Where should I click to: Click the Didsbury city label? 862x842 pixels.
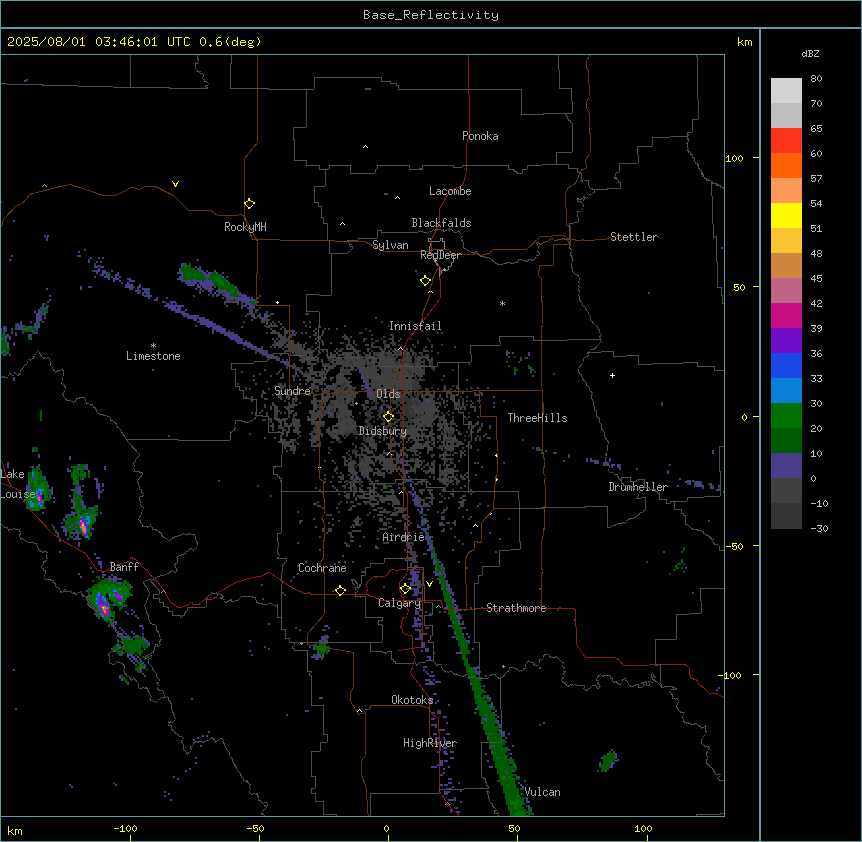coord(383,431)
